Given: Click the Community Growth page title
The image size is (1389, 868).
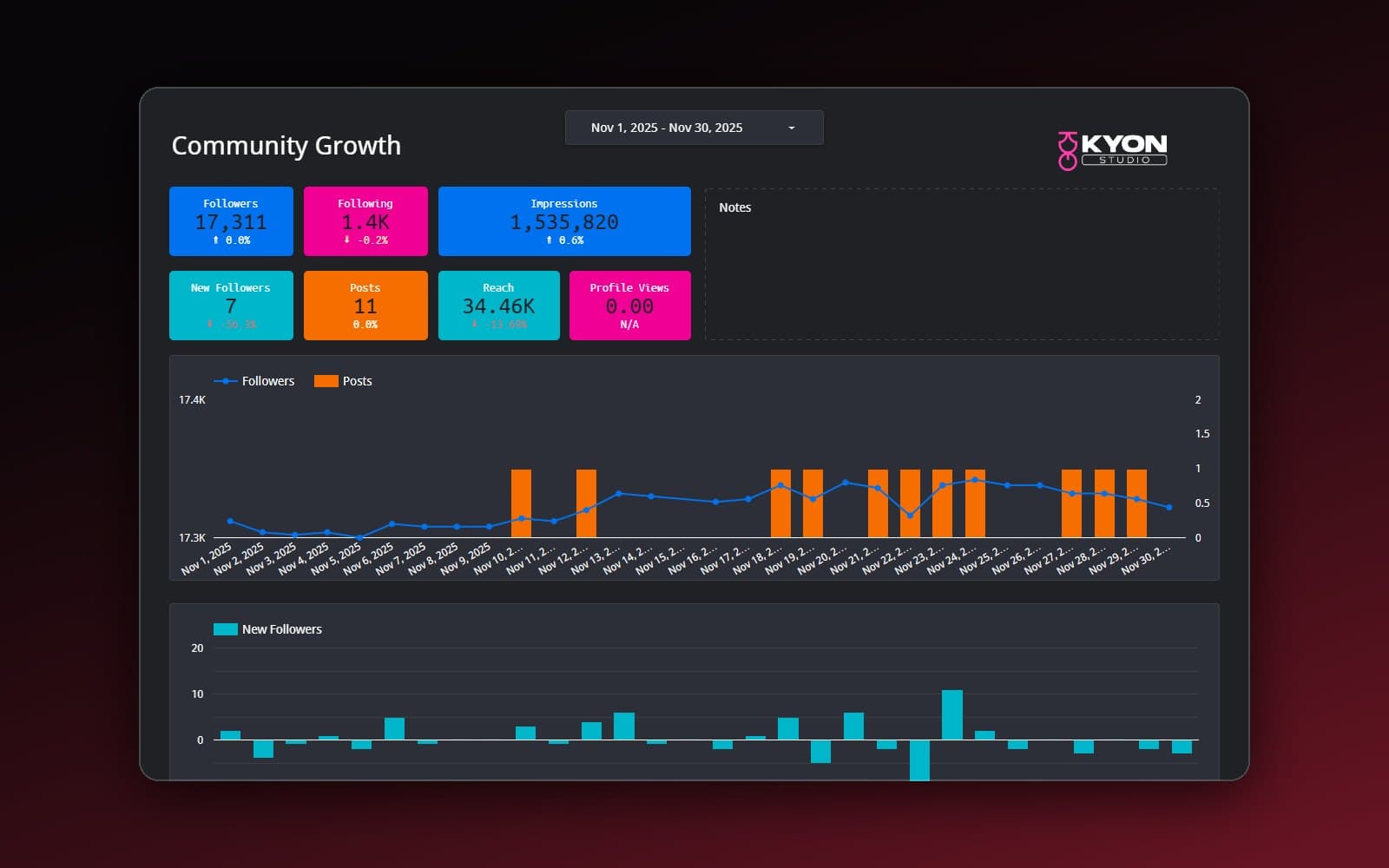Looking at the screenshot, I should tap(286, 145).
